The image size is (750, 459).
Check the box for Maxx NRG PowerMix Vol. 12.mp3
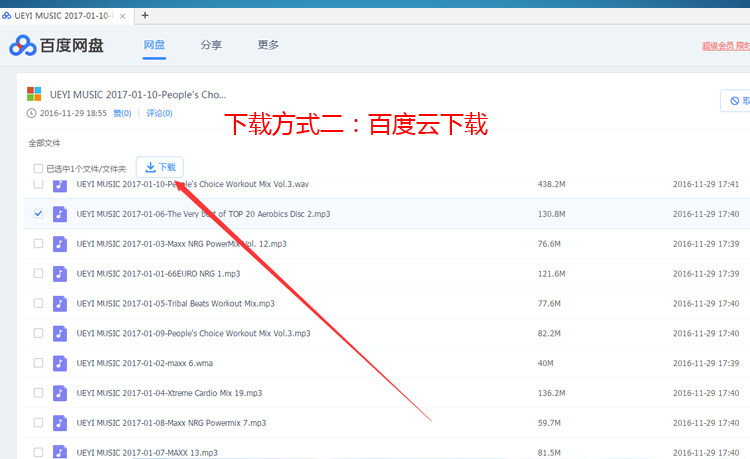(38, 244)
